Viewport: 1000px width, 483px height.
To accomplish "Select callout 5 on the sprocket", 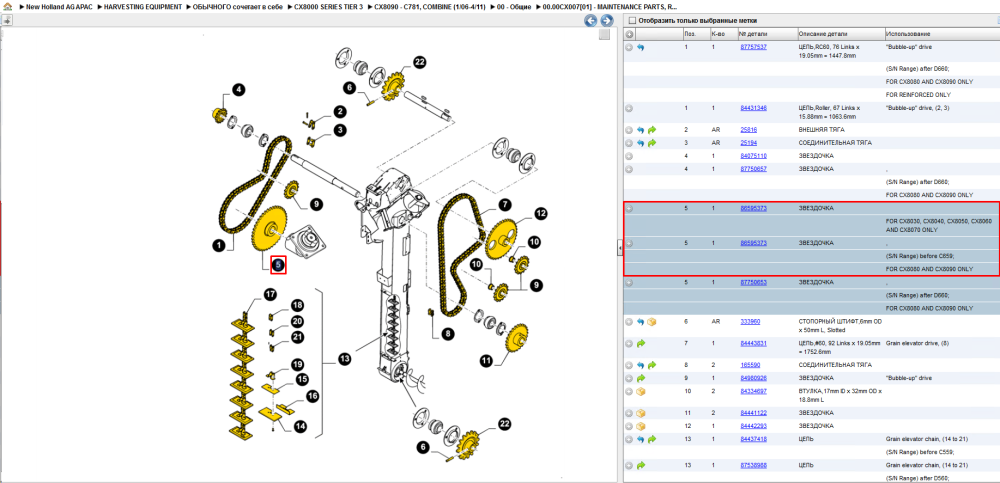I will tap(278, 264).
